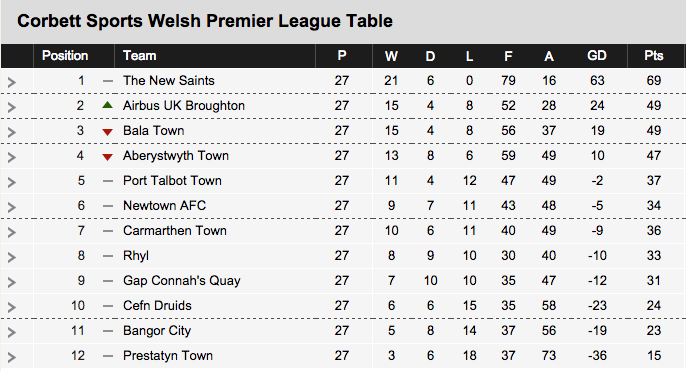The width and height of the screenshot is (686, 371).
Task: Click the no-change dash beside Rhyl
Action: pyautogui.click(x=108, y=256)
